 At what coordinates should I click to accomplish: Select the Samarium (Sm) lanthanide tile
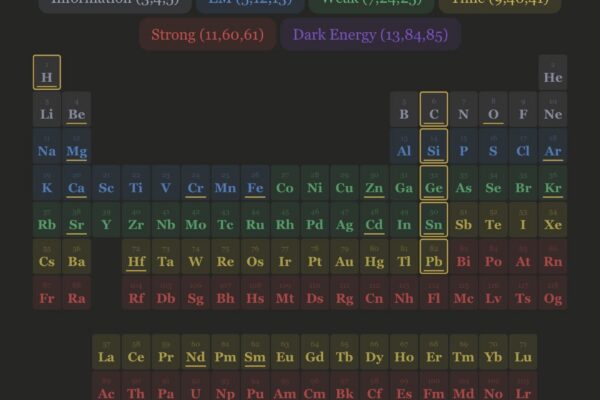tap(255, 353)
